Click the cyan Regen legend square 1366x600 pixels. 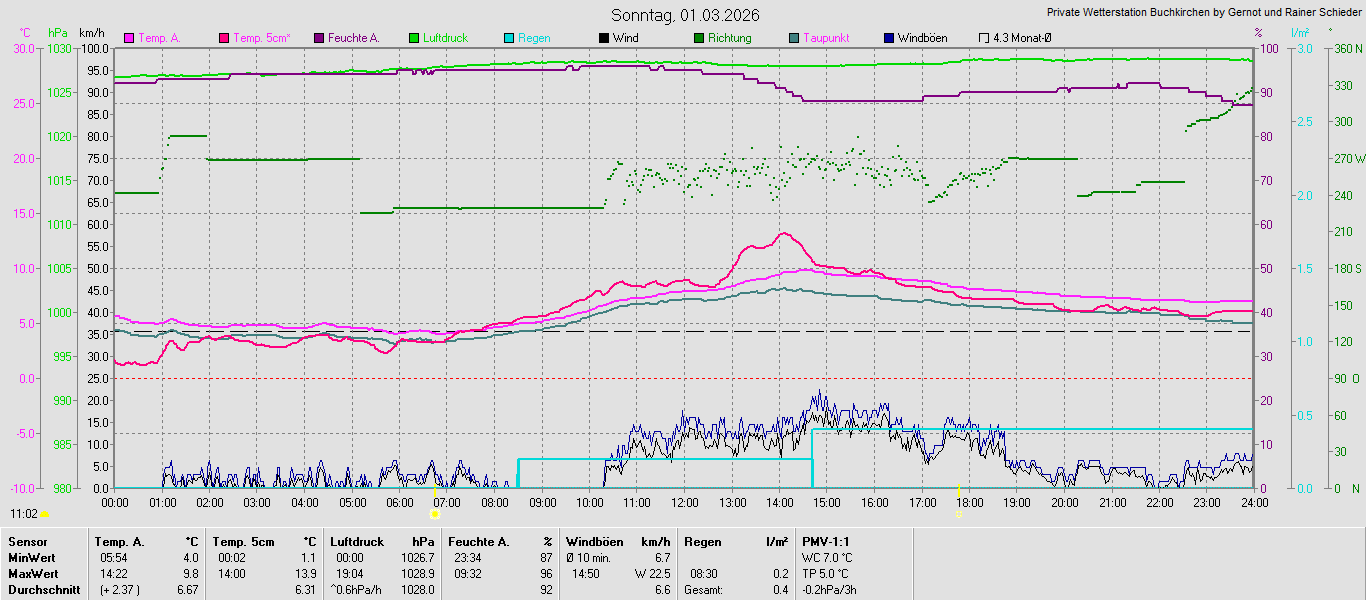[509, 38]
